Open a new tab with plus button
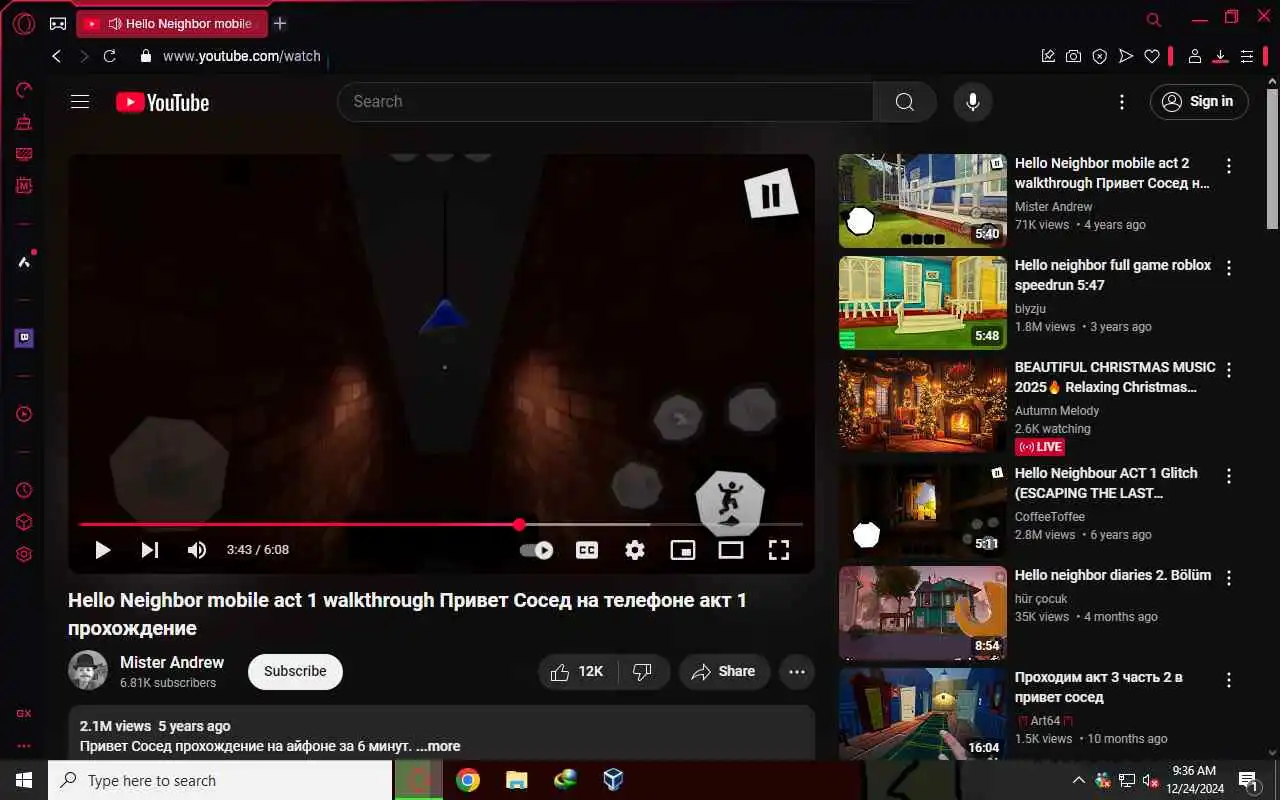The height and width of the screenshot is (800, 1280). tap(280, 23)
